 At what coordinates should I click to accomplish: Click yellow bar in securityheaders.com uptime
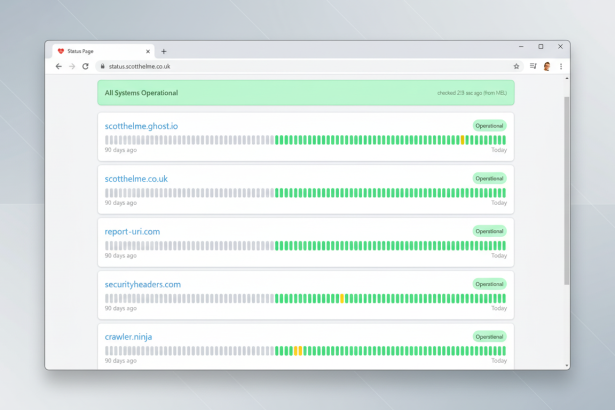[x=342, y=298]
